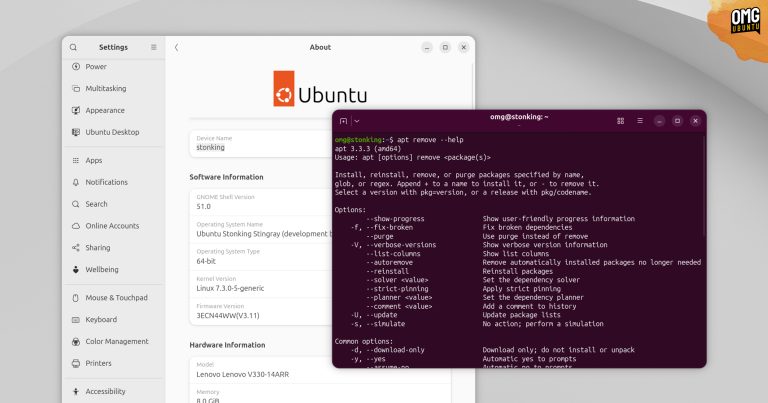Click the Apps grid icon in the sidebar
This screenshot has width=768, height=403.
(x=76, y=161)
